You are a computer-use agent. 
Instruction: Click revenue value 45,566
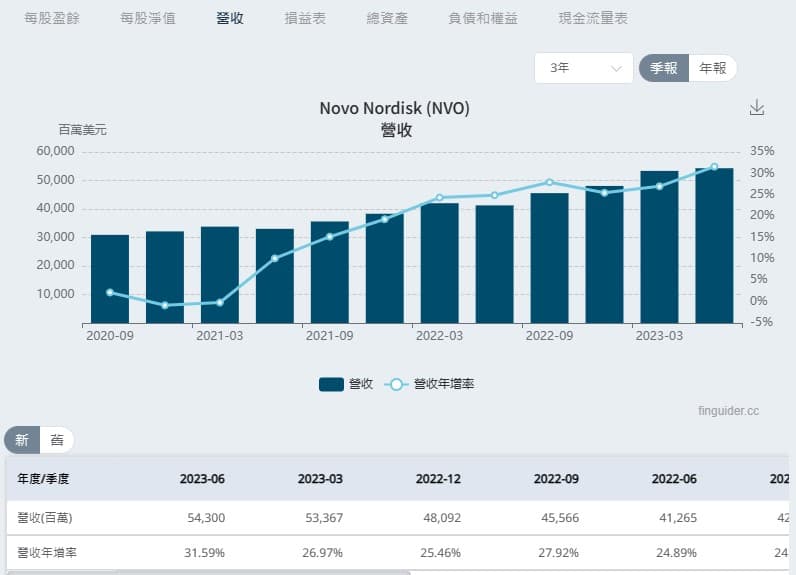point(560,518)
